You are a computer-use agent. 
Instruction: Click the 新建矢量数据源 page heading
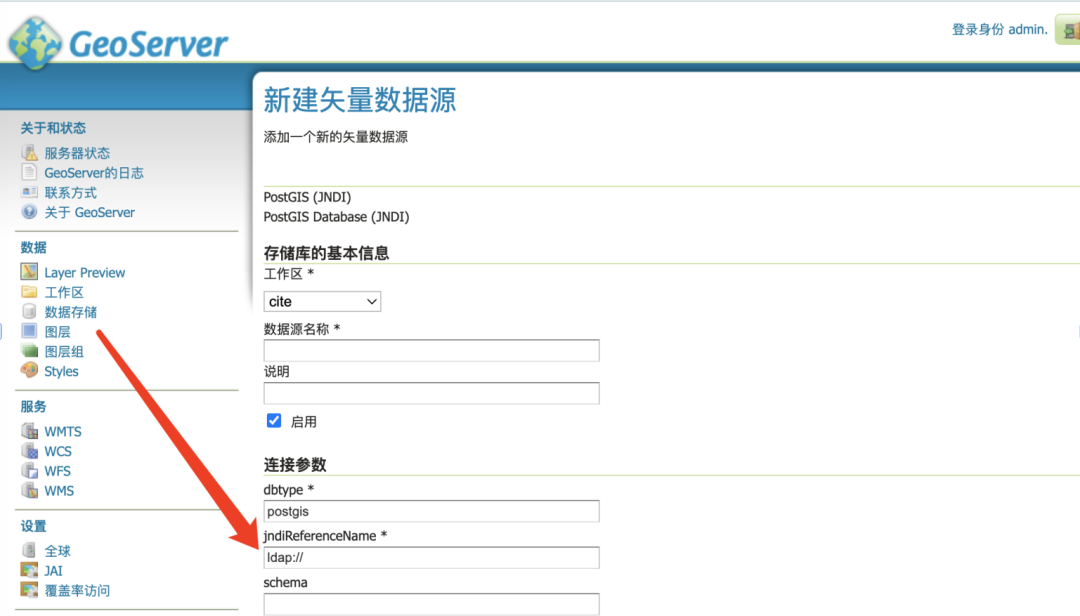(360, 100)
